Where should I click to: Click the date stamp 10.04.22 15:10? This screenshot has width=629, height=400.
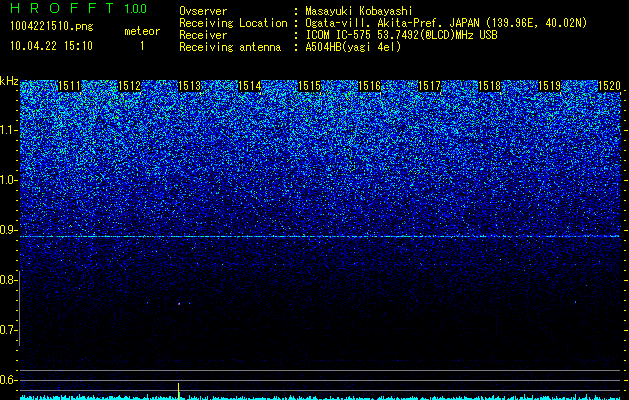click(51, 46)
